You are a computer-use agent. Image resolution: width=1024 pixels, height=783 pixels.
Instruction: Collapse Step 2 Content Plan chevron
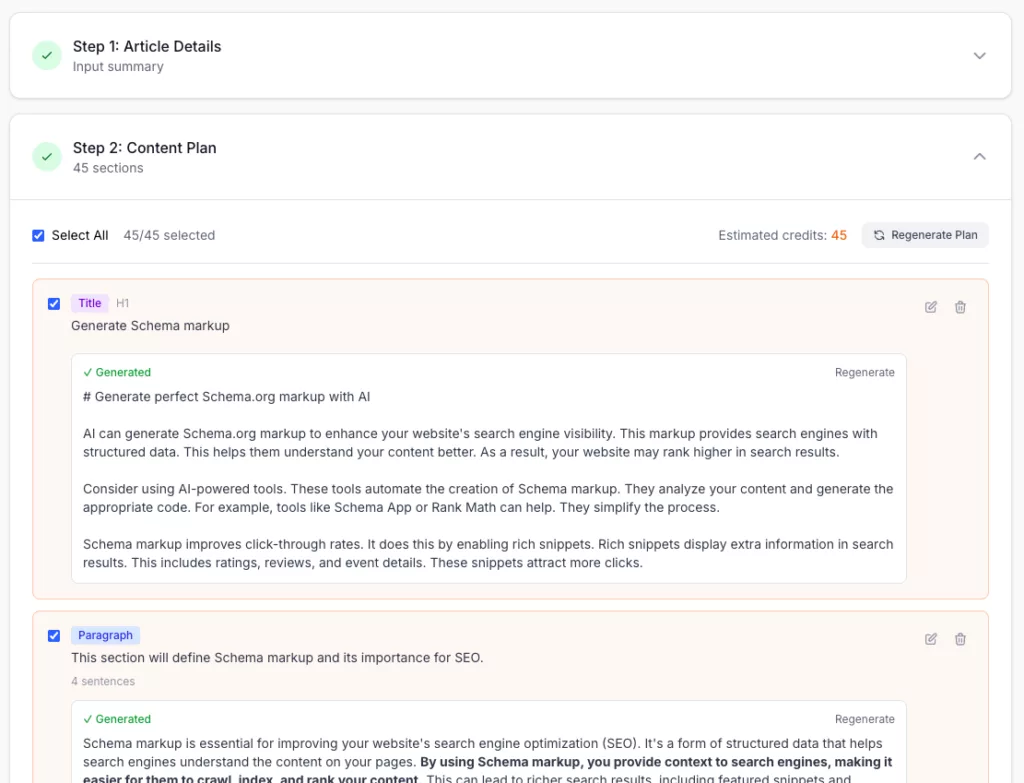click(980, 157)
